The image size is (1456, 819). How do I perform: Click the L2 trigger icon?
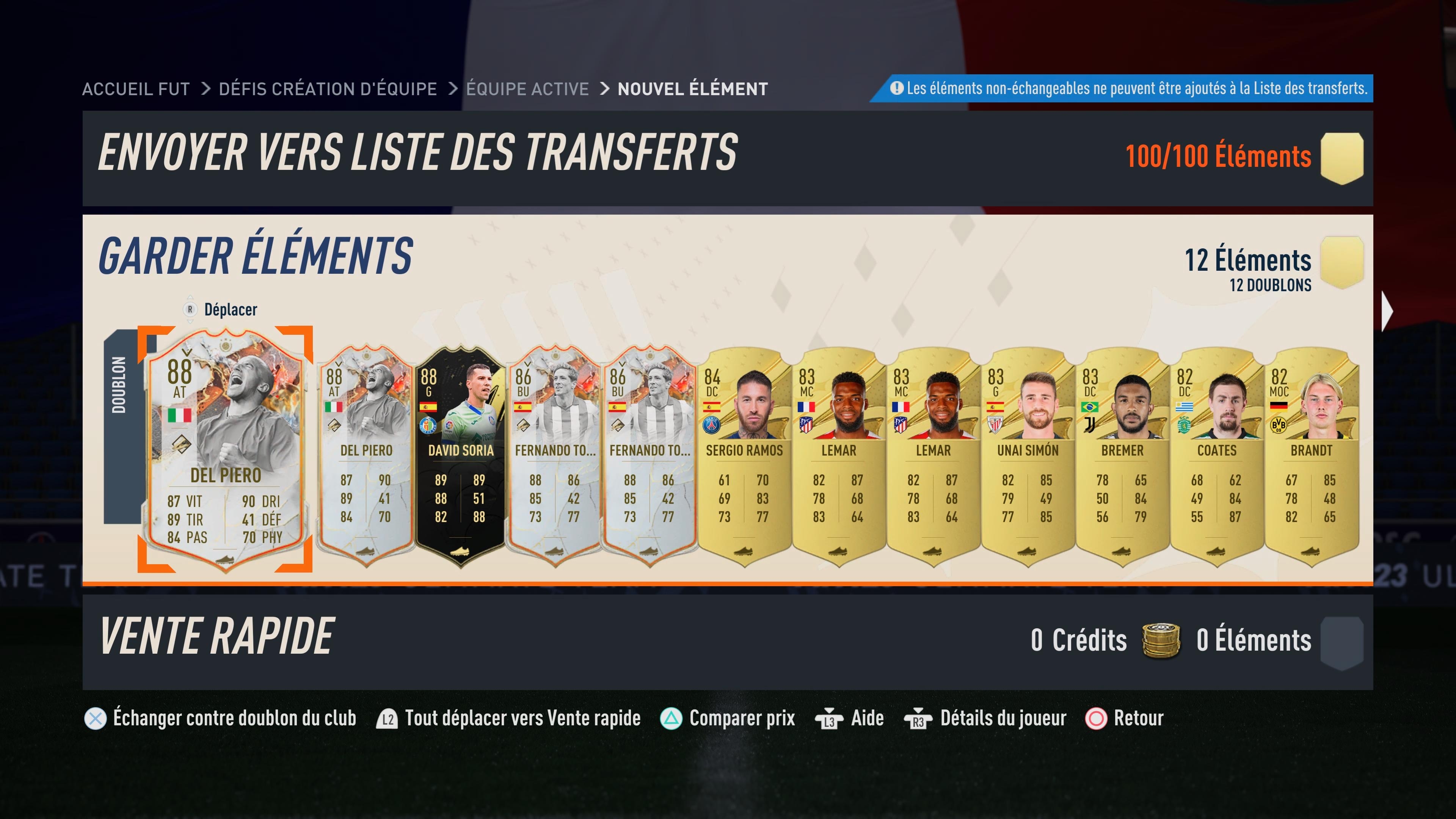[387, 719]
